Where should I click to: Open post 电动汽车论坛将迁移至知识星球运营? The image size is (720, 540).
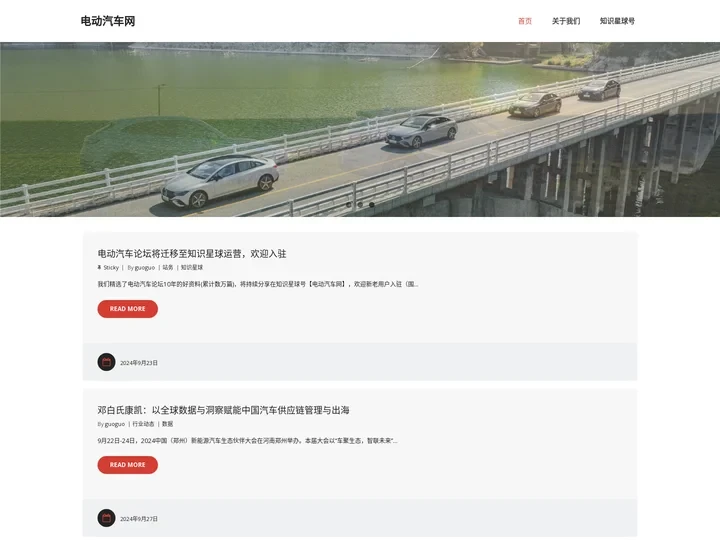point(192,253)
